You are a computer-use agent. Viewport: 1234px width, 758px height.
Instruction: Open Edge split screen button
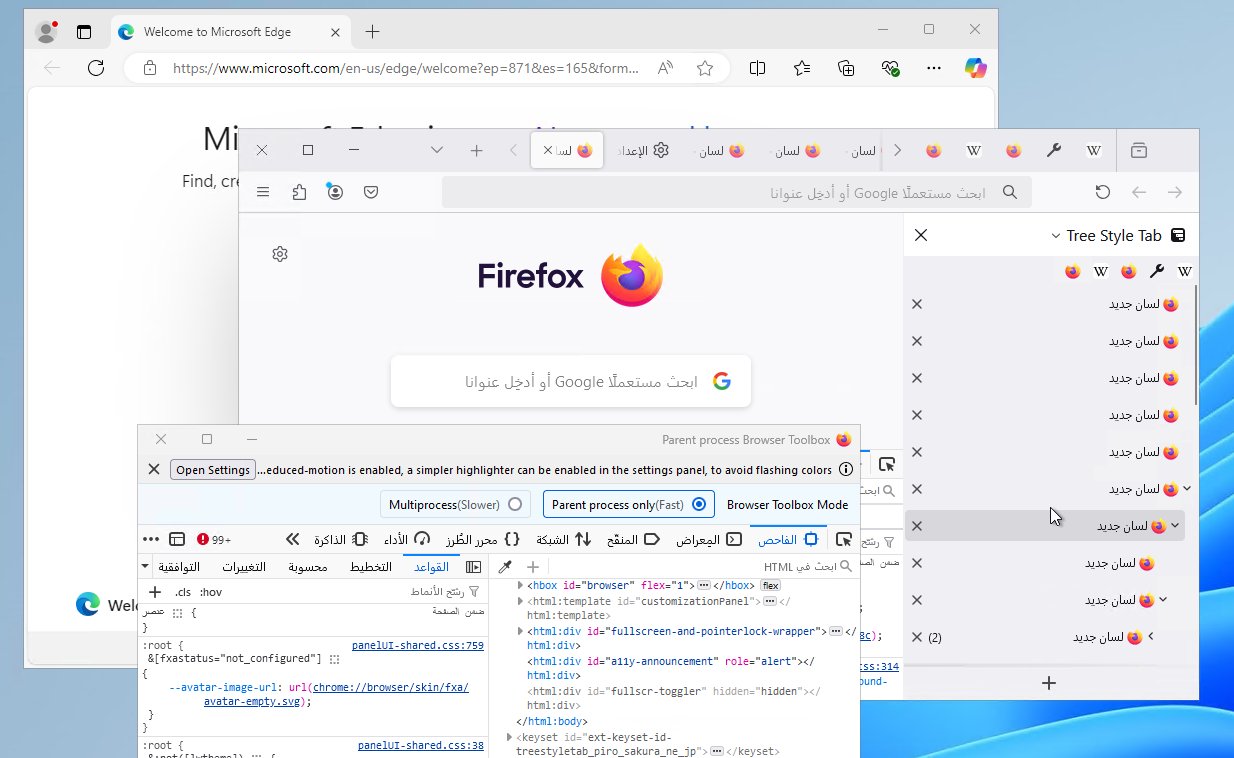click(758, 68)
